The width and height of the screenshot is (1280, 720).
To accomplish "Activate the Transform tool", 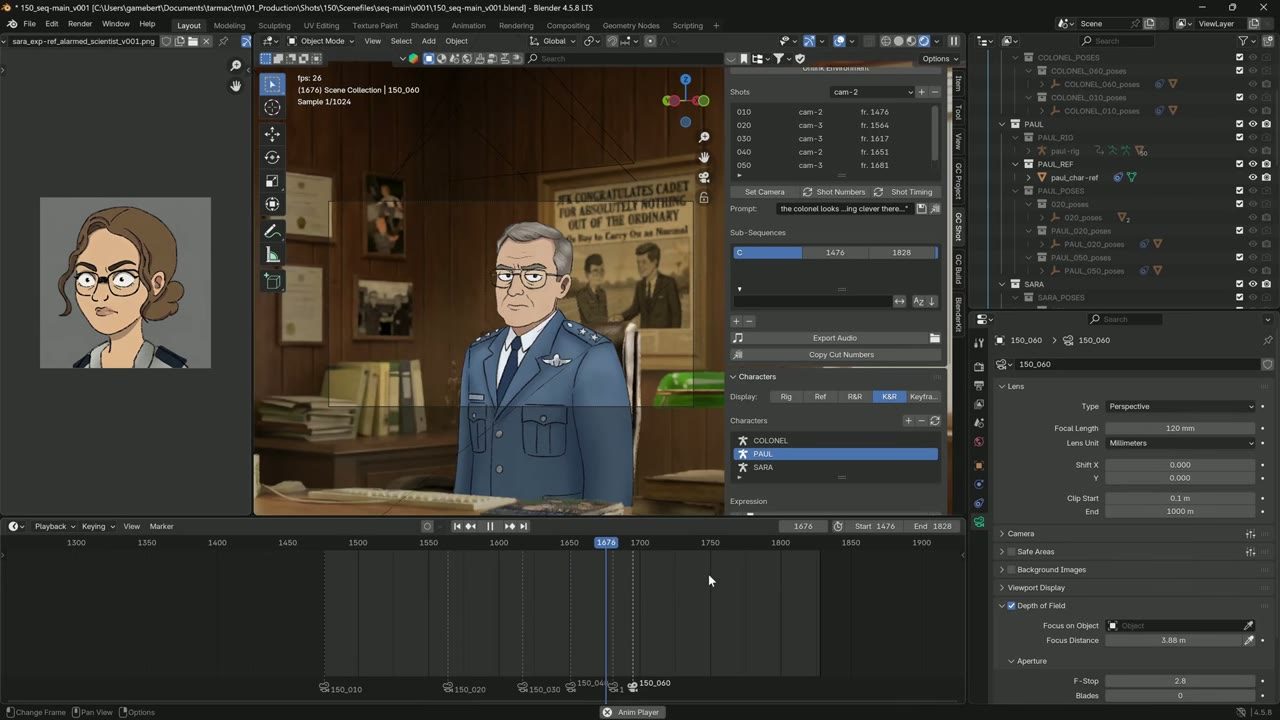I will [272, 204].
